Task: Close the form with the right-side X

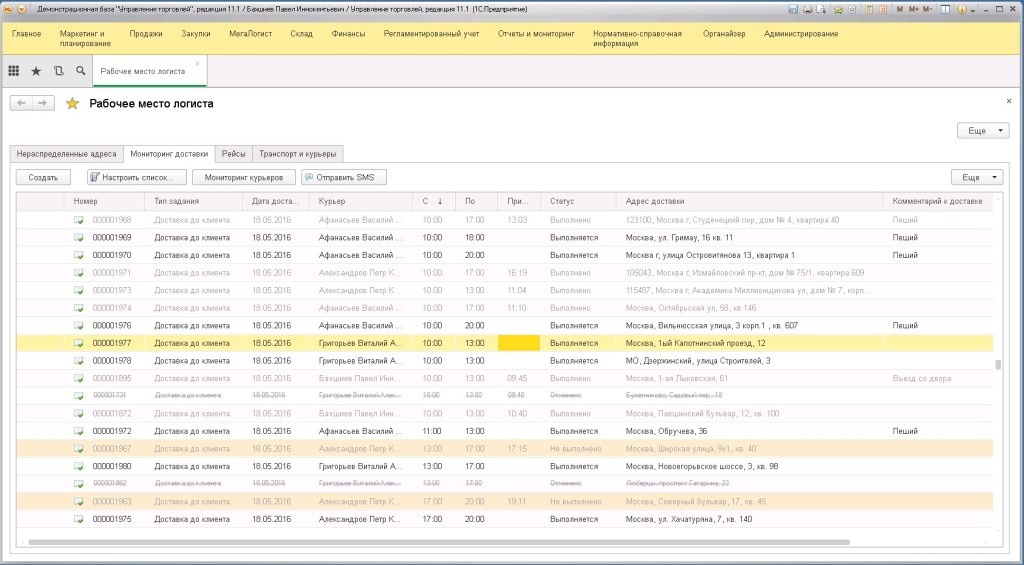Action: (1009, 101)
